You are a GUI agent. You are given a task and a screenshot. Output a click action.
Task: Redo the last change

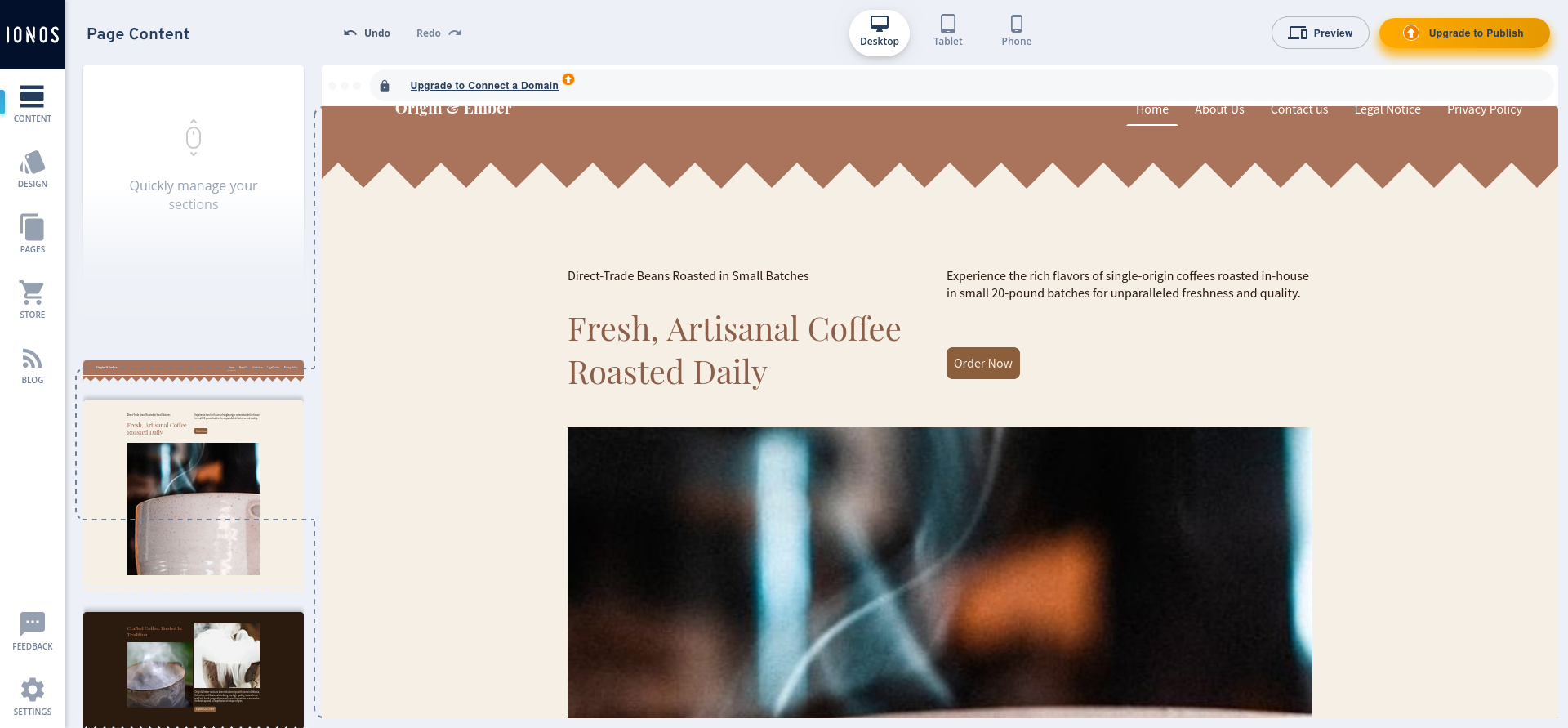439,33
